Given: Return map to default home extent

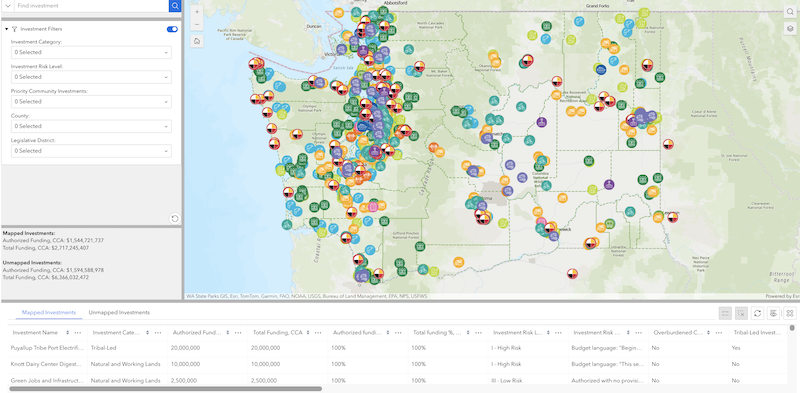Looking at the screenshot, I should click(x=197, y=41).
